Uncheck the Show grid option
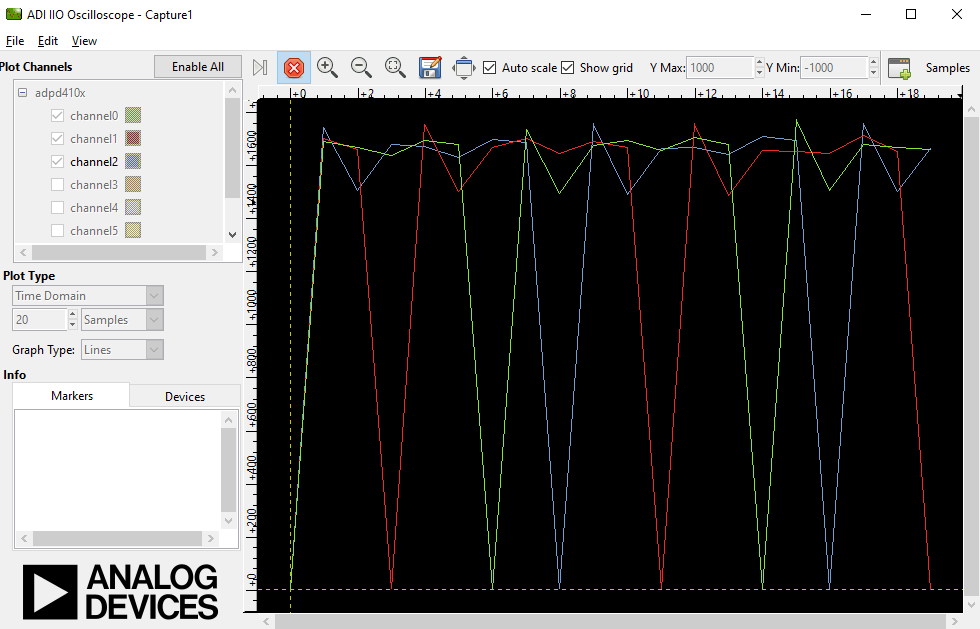This screenshot has height=629, width=980. [x=568, y=68]
